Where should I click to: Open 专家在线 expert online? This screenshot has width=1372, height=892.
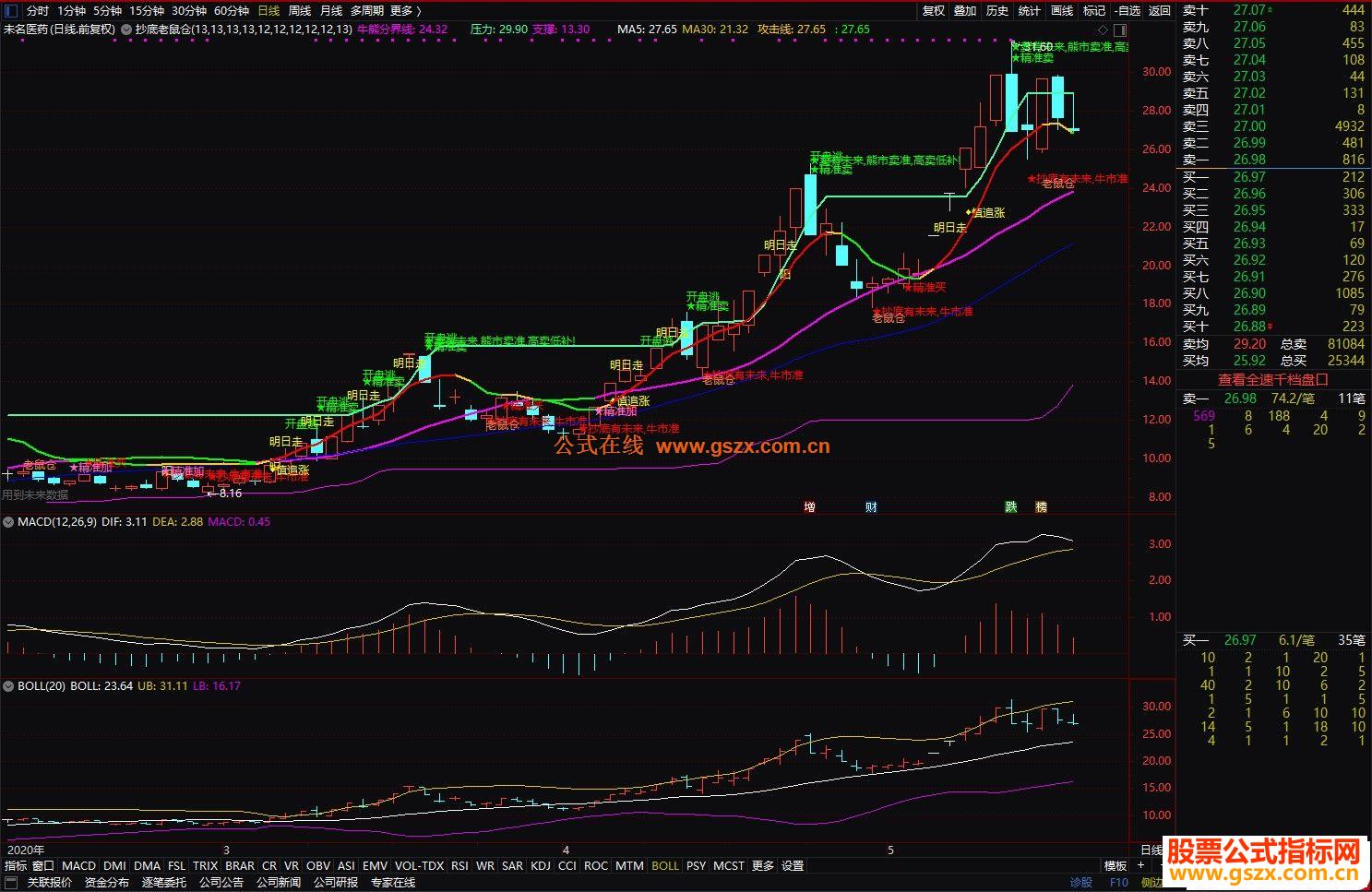pyautogui.click(x=393, y=883)
